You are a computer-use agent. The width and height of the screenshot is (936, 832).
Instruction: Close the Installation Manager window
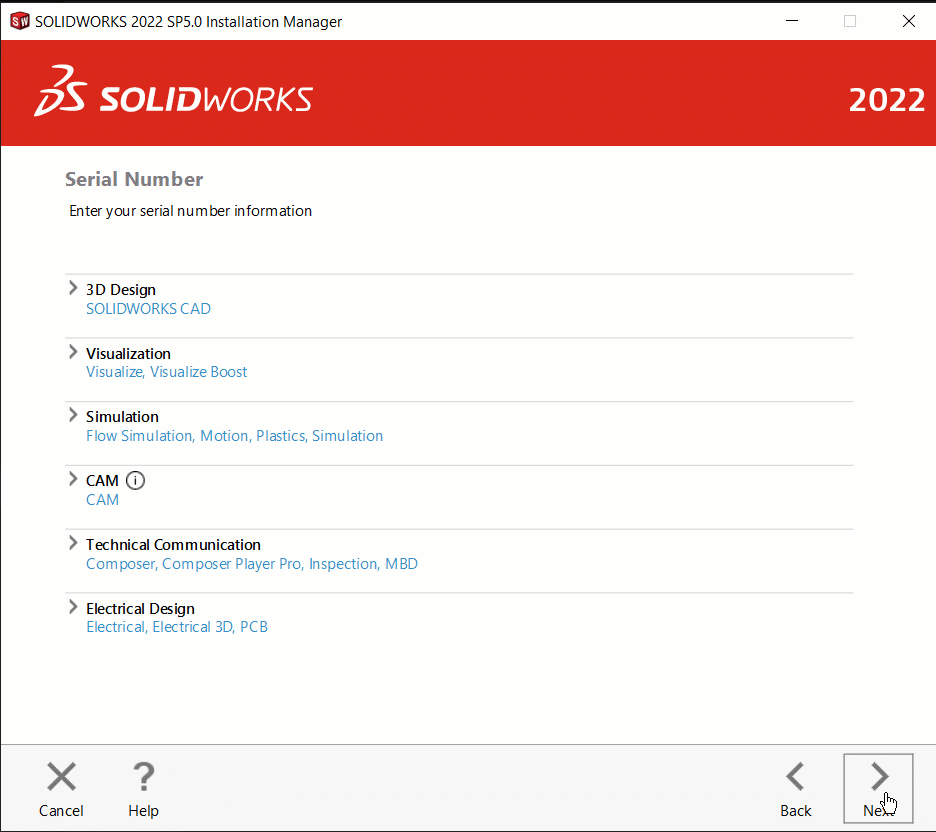coord(909,21)
